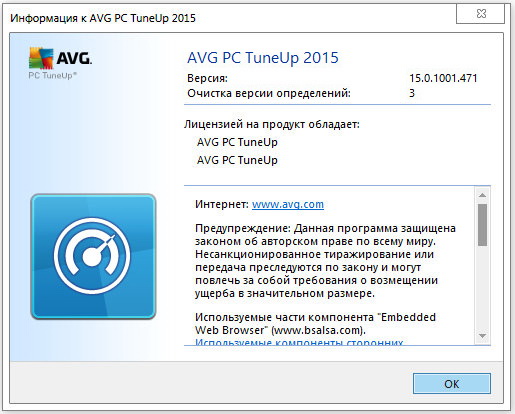
Task: Click "Очистка версии определений:" label
Action: [269, 93]
